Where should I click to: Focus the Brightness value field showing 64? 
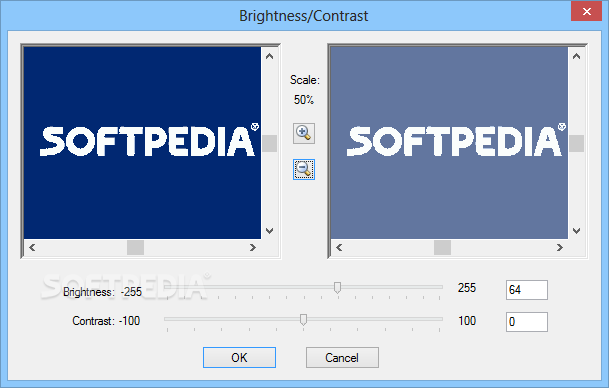(527, 290)
